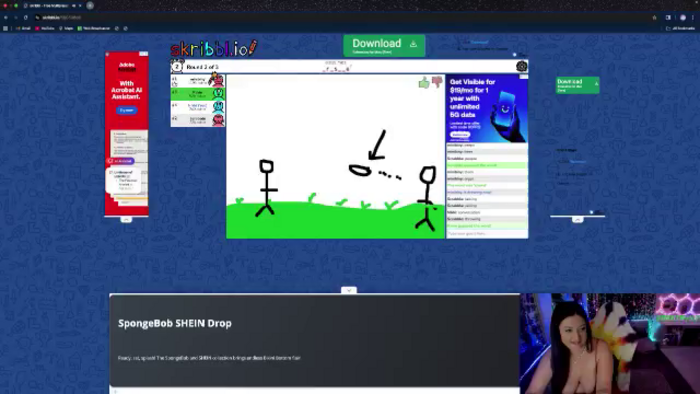Open the browser profile avatar
700x394 pixels.
[683, 17]
